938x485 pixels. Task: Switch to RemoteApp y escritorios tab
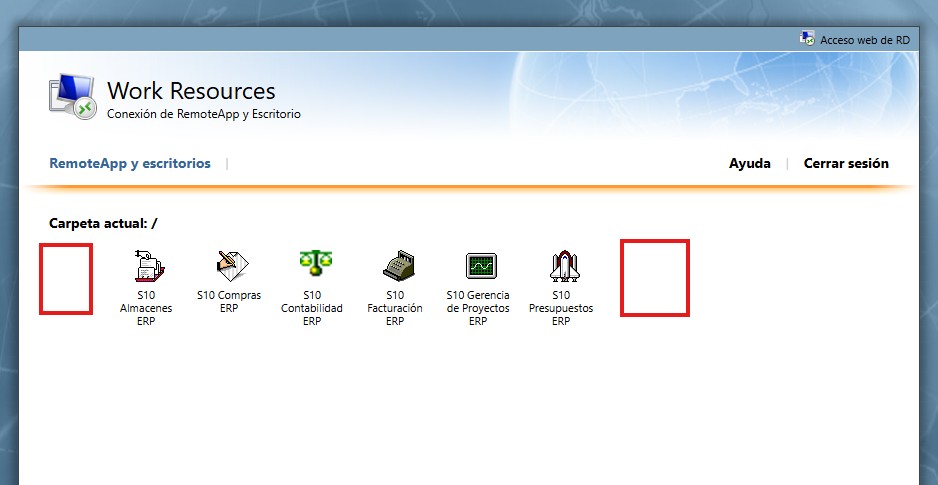[x=130, y=163]
